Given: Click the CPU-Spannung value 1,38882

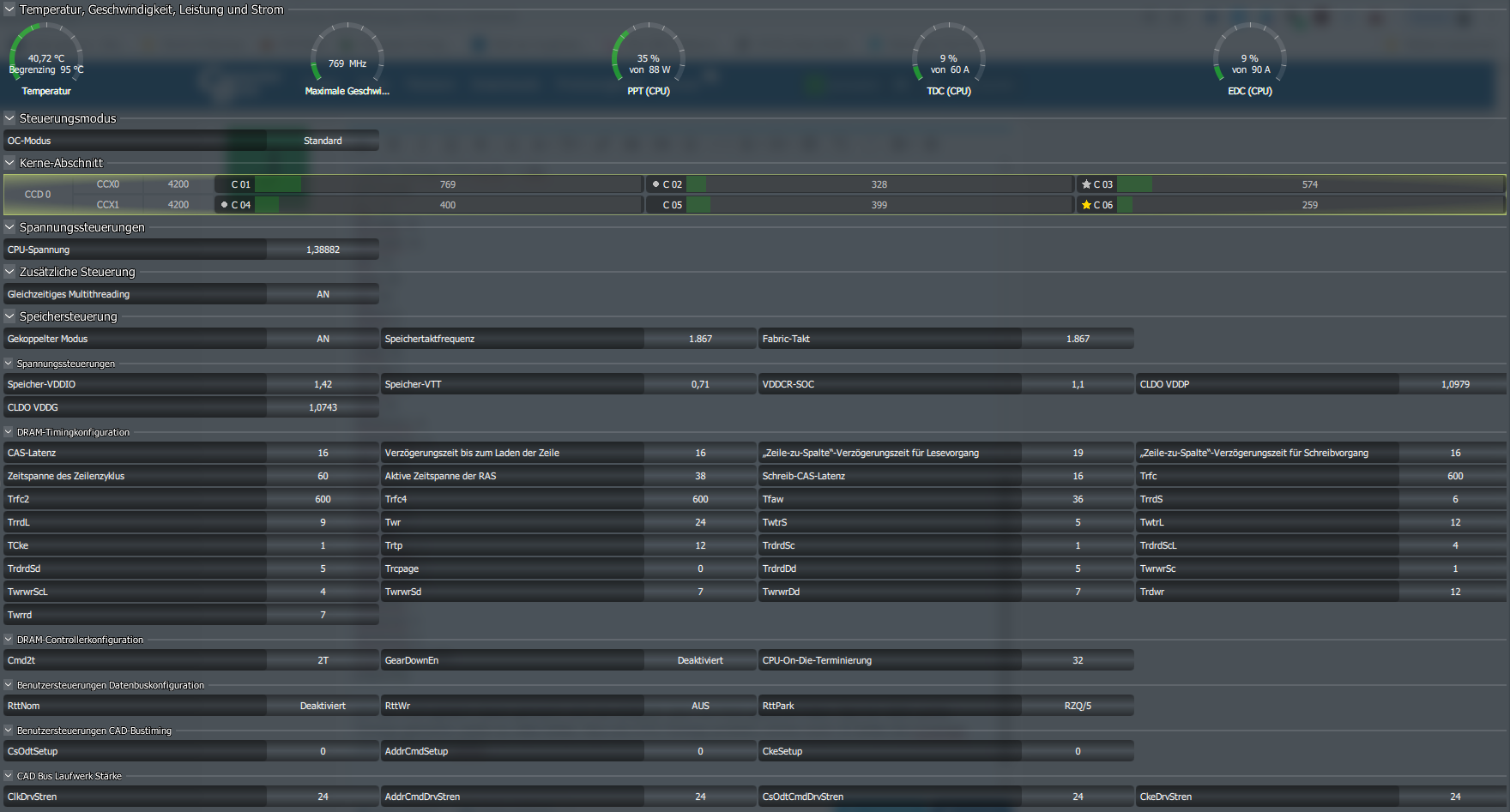Looking at the screenshot, I should click(x=323, y=250).
